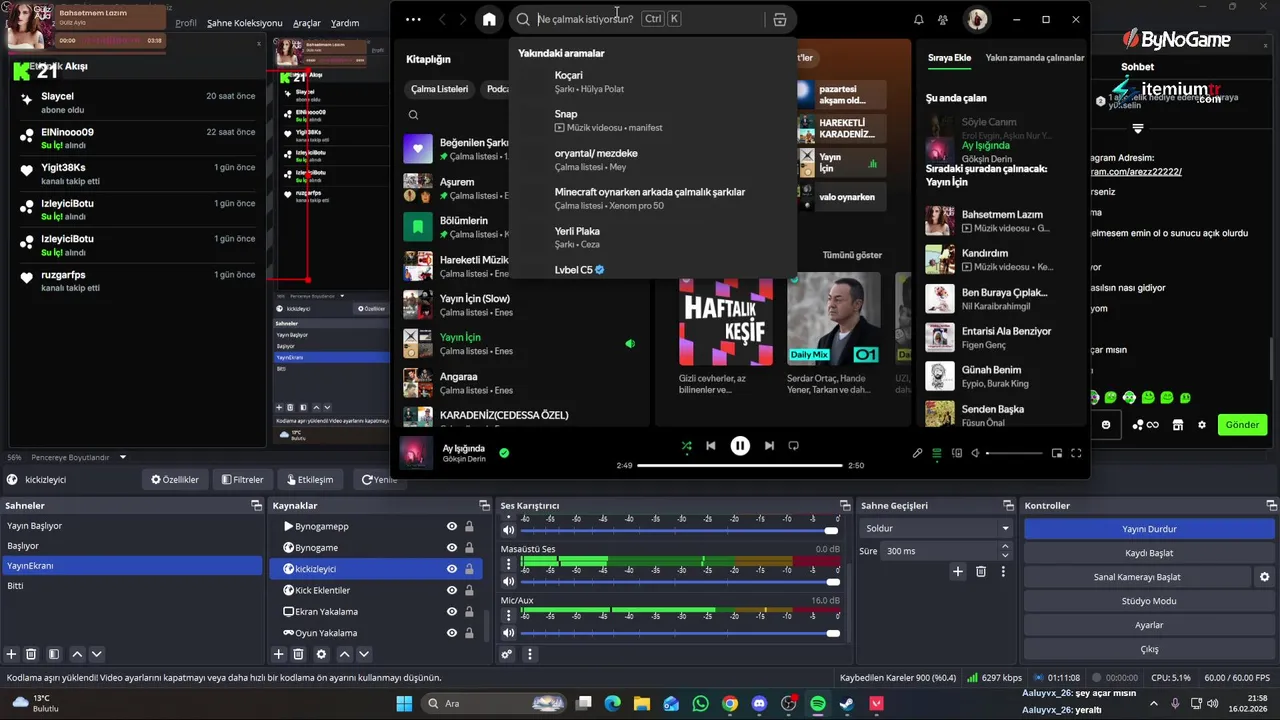Toggle visibility of Bynogamepp source
1280x720 pixels.
click(452, 527)
